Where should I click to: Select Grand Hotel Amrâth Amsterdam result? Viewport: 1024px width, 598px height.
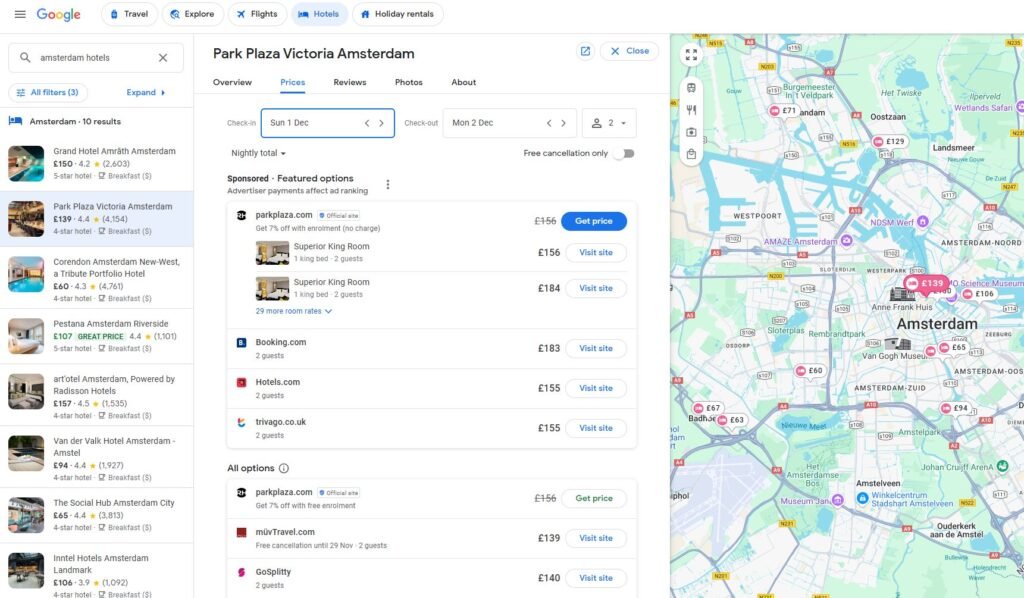point(97,163)
